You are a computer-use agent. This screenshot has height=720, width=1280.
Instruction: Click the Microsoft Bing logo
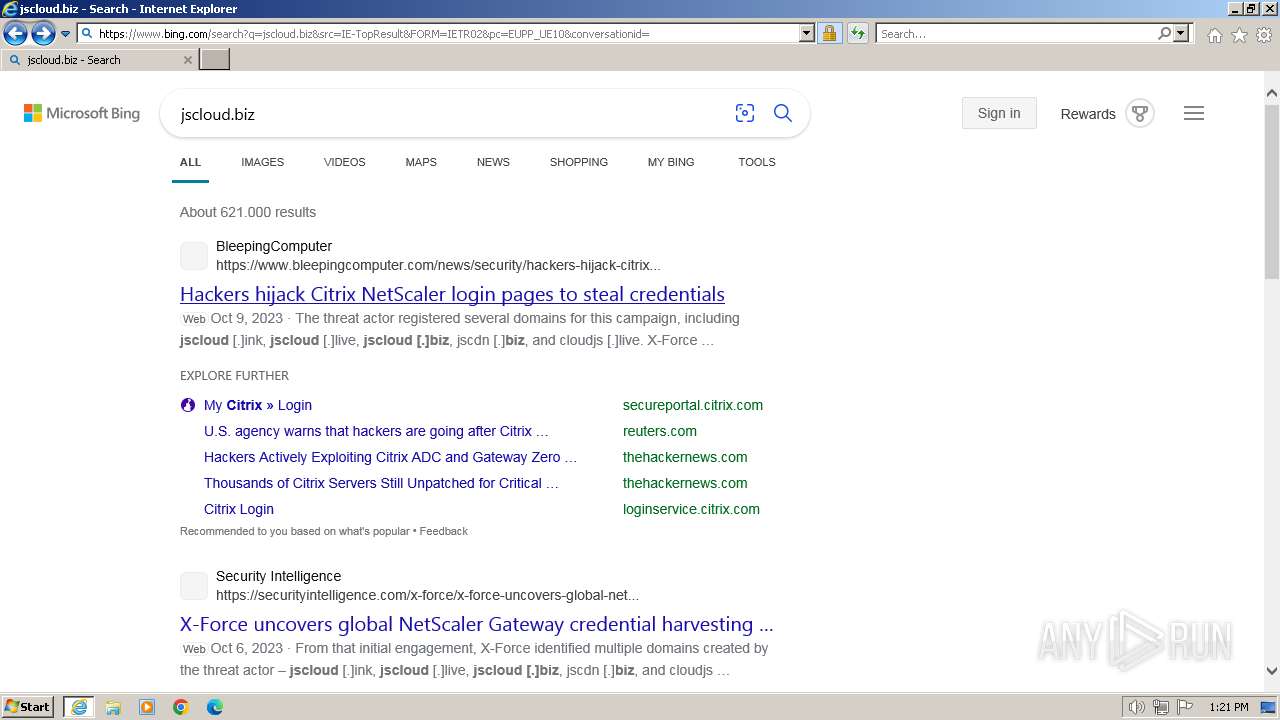[82, 114]
